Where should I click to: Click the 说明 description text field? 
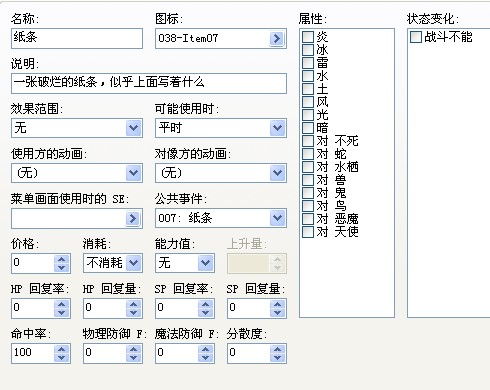pyautogui.click(x=149, y=83)
